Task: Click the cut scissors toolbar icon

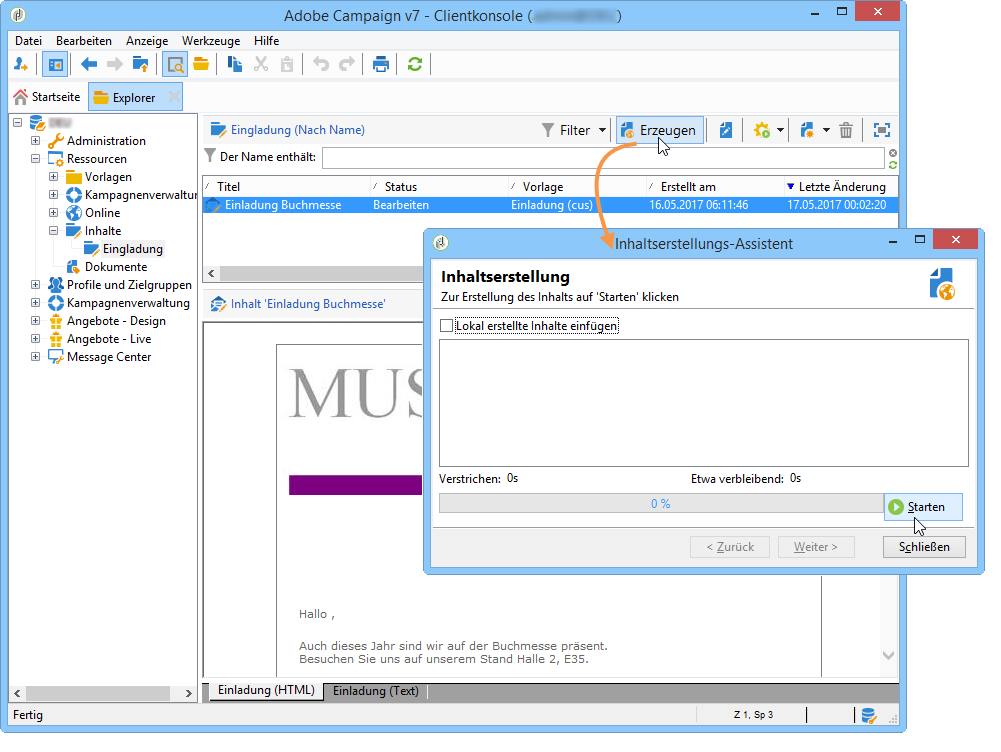Action: click(261, 64)
